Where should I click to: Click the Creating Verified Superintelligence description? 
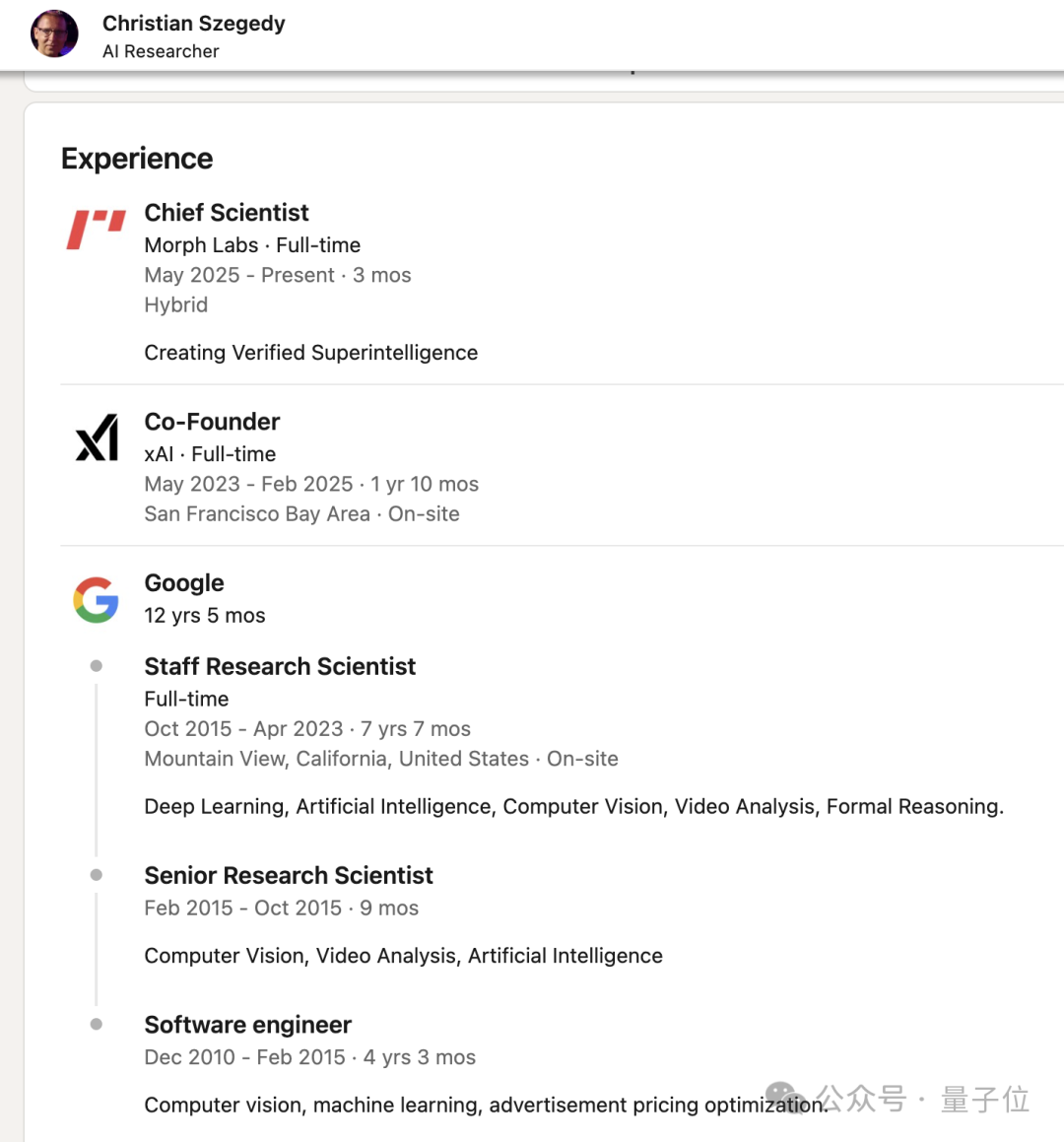(311, 353)
